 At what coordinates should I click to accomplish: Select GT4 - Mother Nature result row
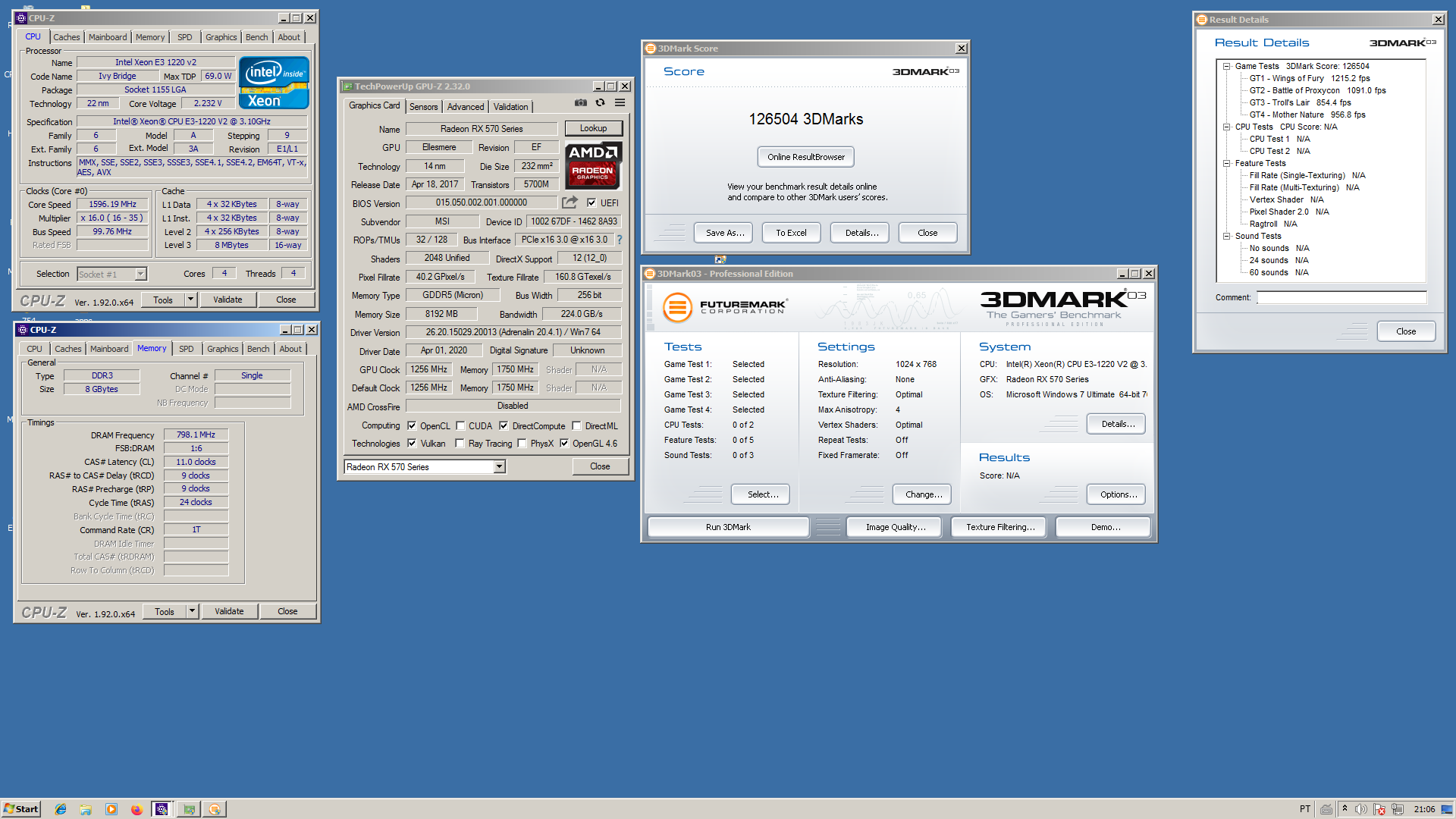(x=1307, y=115)
